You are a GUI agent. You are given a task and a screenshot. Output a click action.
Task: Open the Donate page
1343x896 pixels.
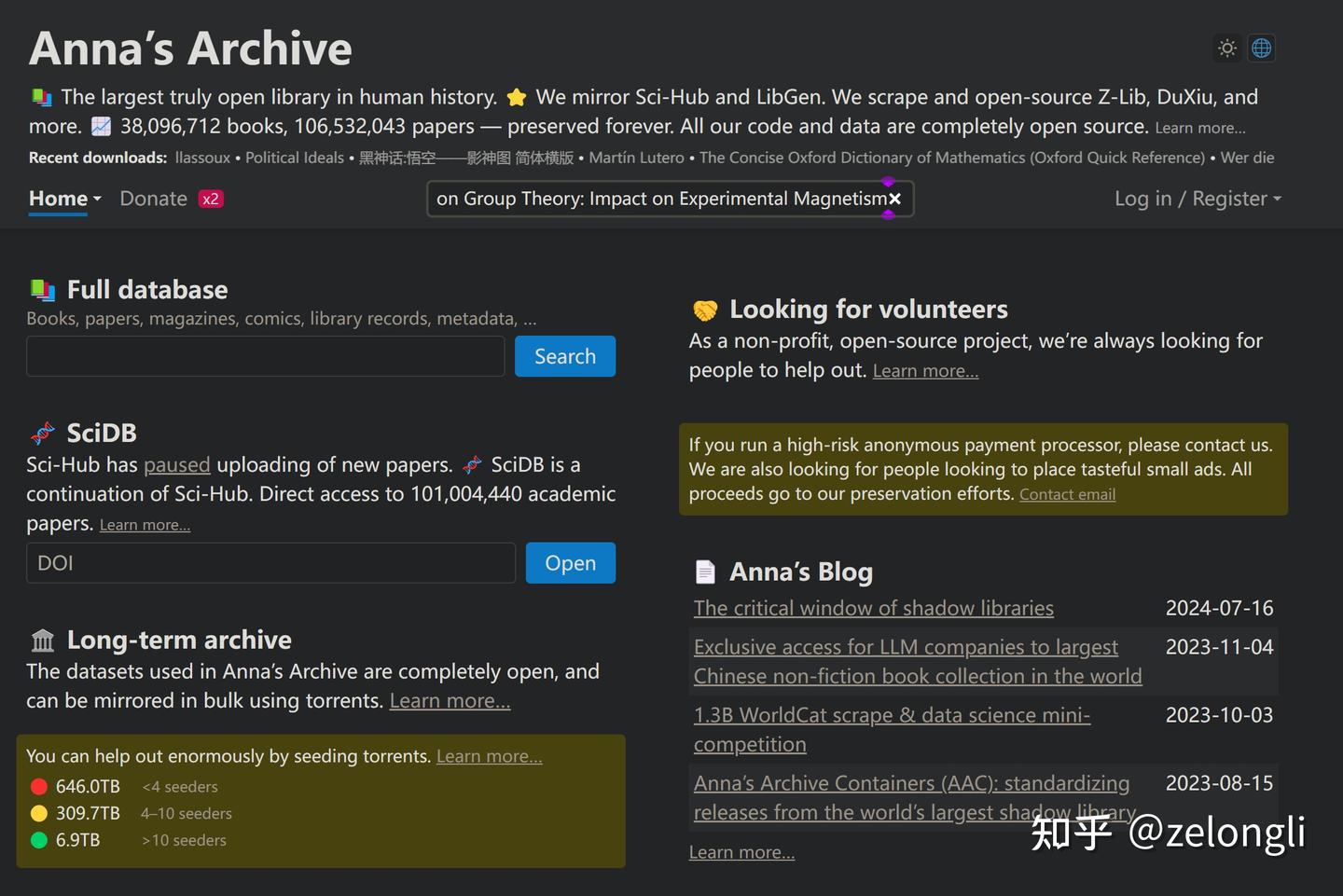[153, 199]
